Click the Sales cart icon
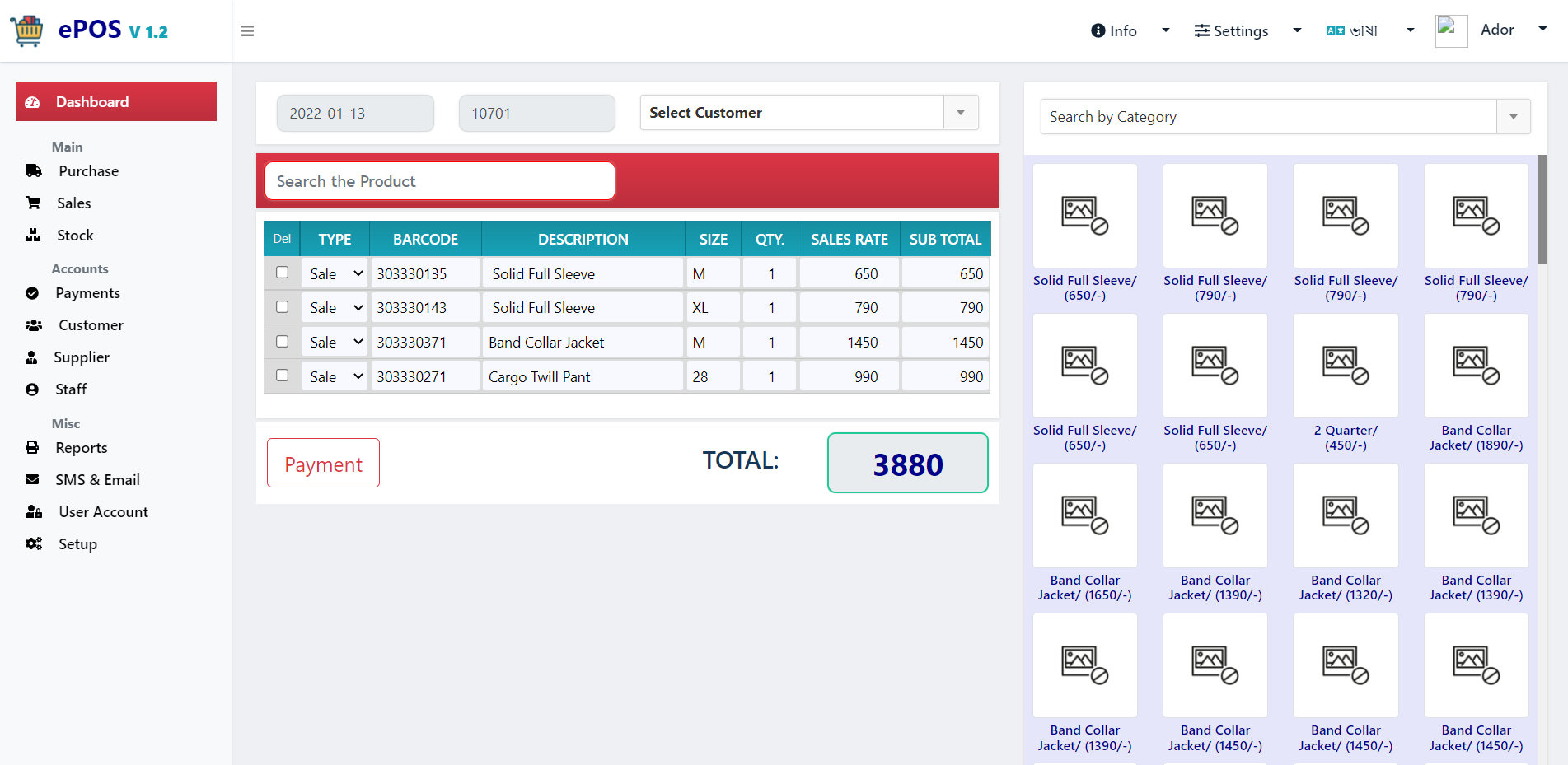This screenshot has width=1568, height=765. click(33, 203)
